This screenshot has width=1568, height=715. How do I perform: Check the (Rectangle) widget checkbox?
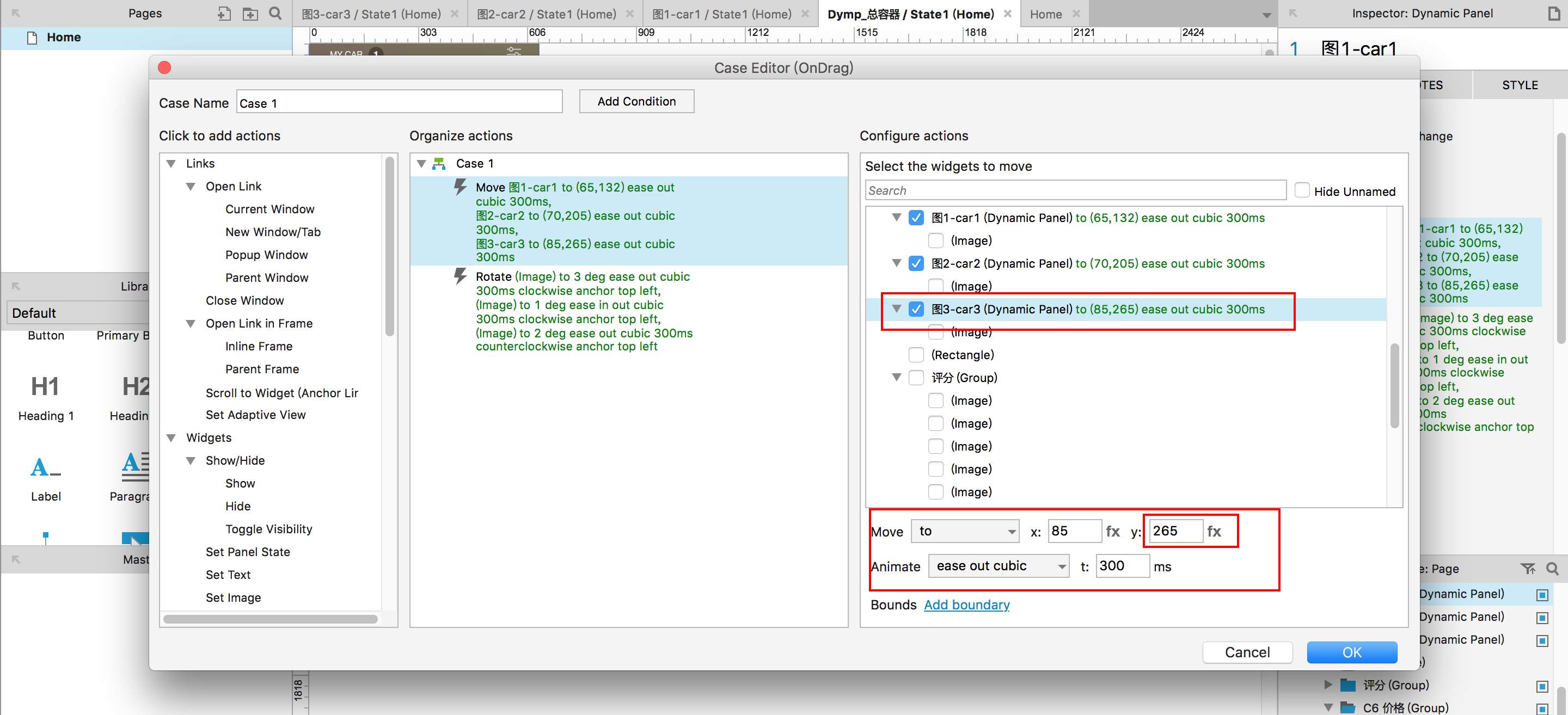point(915,355)
